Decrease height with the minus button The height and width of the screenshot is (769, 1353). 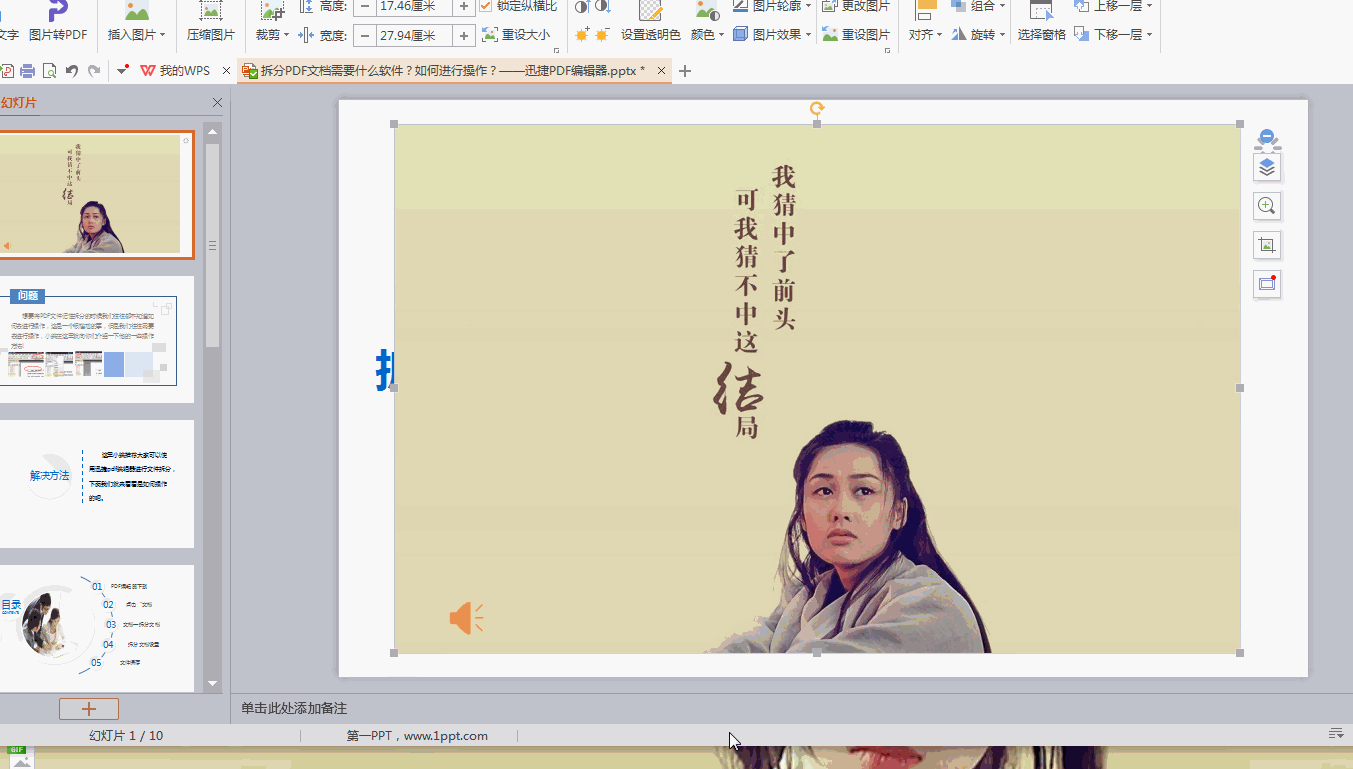[364, 6]
